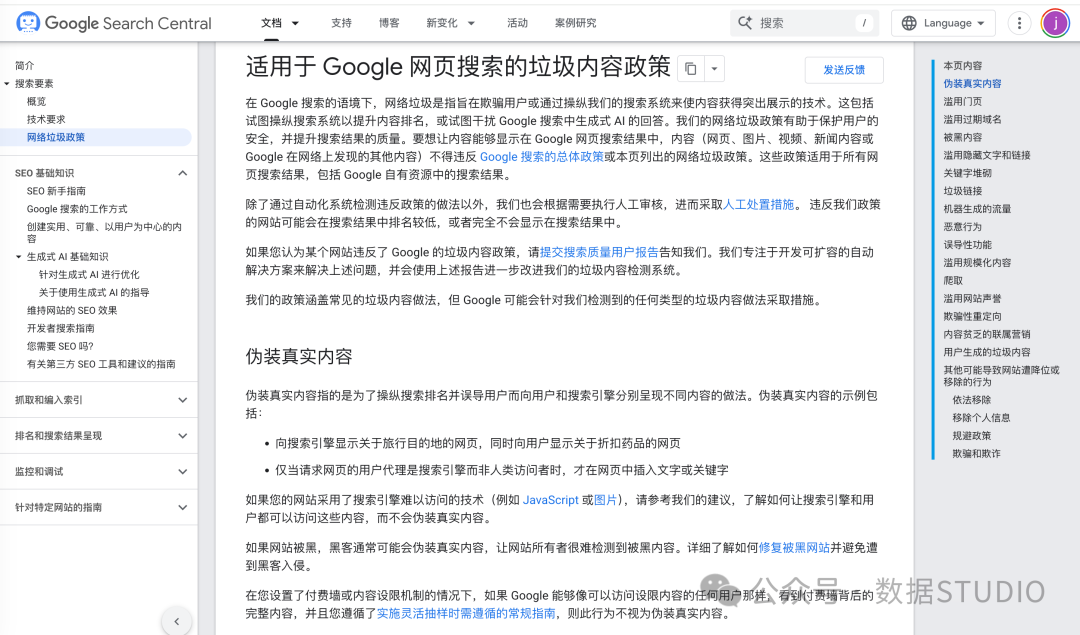1080x635 pixels.
Task: Follow the 实施灵活抽样时需遵循的常规指南 link
Action: 466,613
